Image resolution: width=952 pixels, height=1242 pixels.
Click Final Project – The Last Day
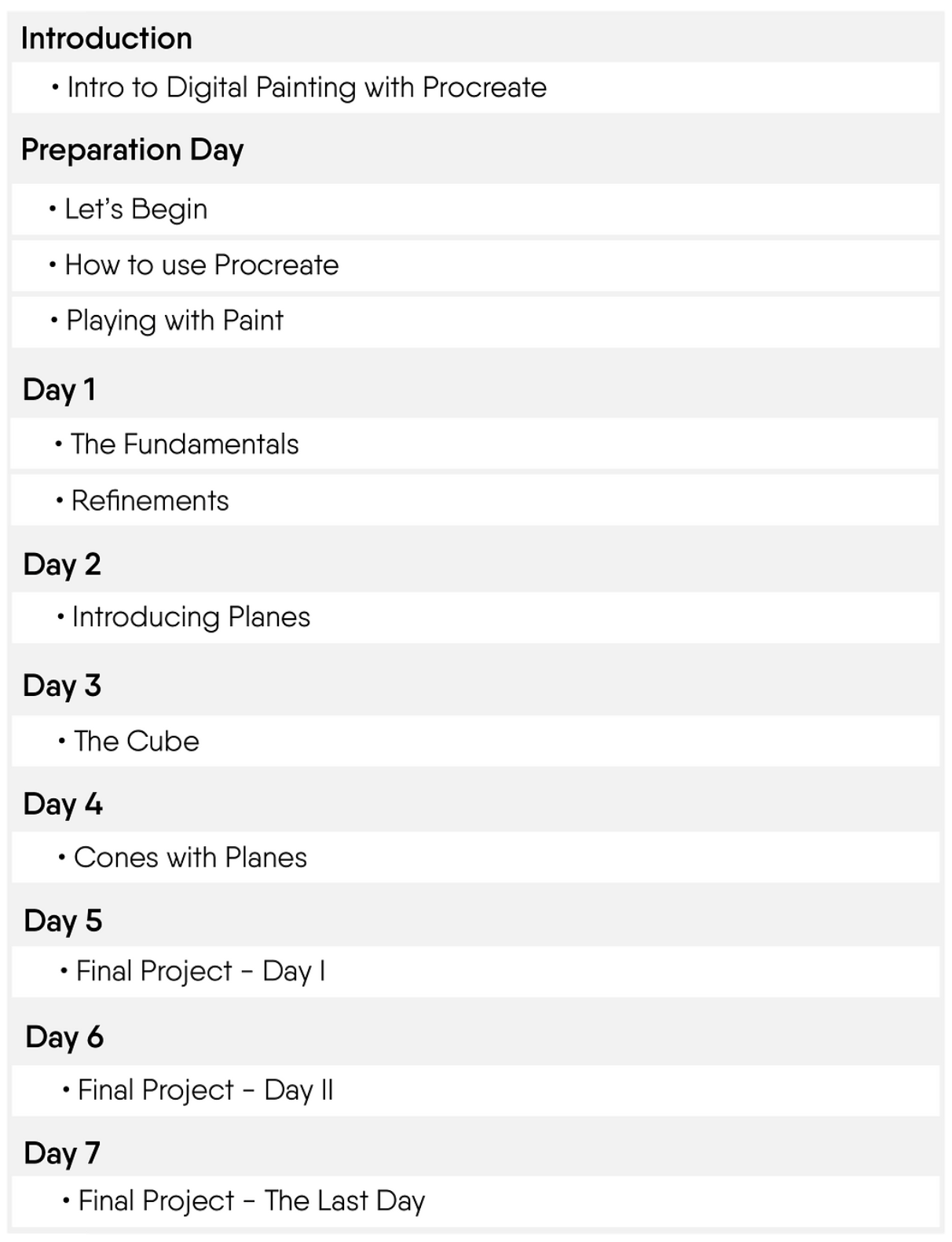click(x=251, y=1201)
